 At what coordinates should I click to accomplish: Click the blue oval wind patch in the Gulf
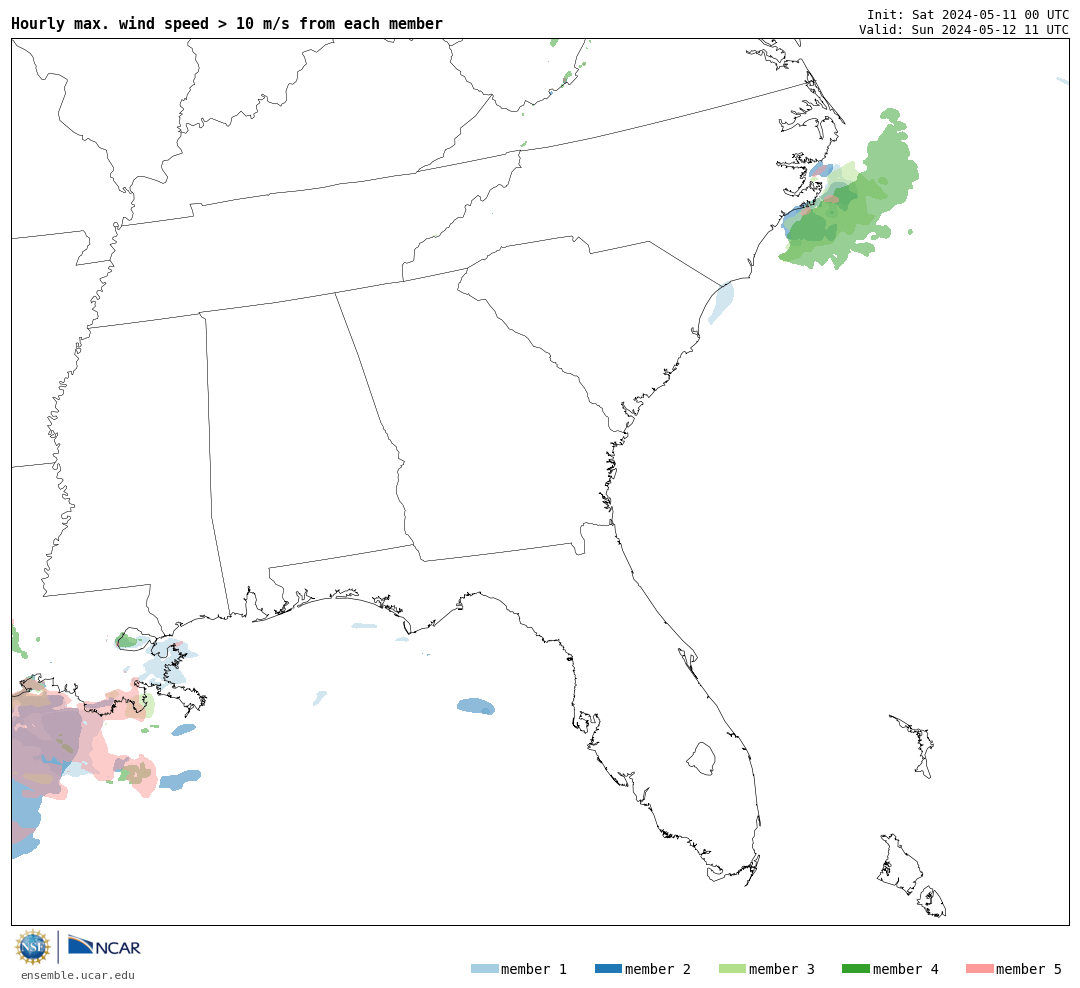coord(475,706)
